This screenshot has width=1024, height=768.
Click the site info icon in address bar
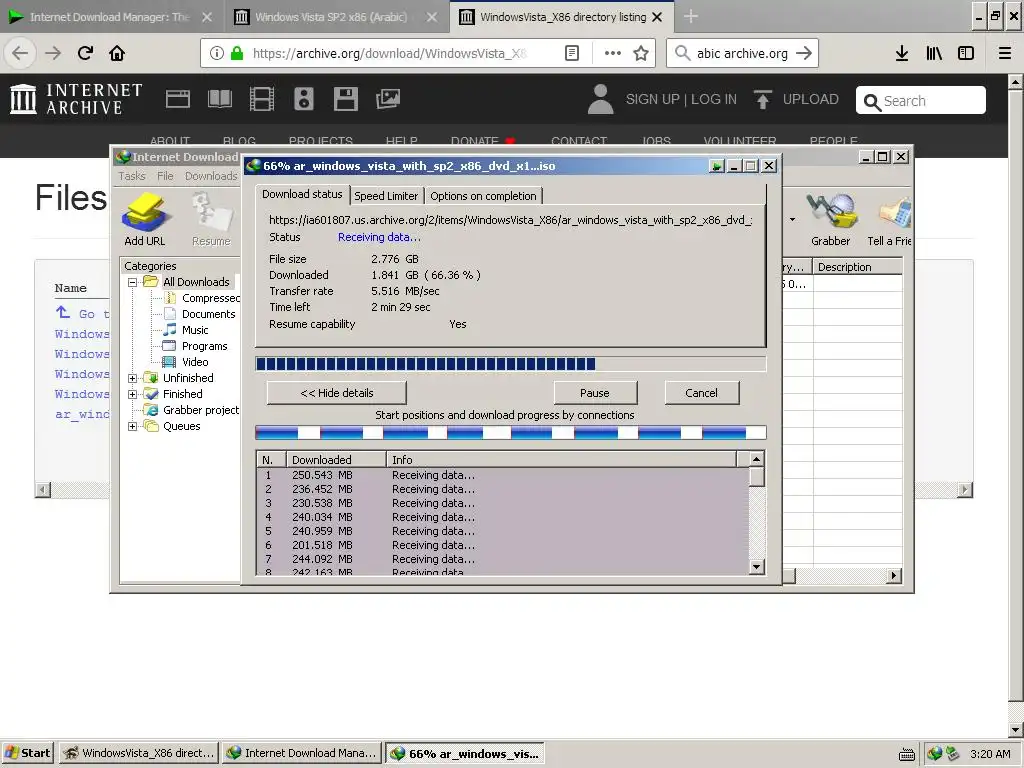[x=217, y=53]
